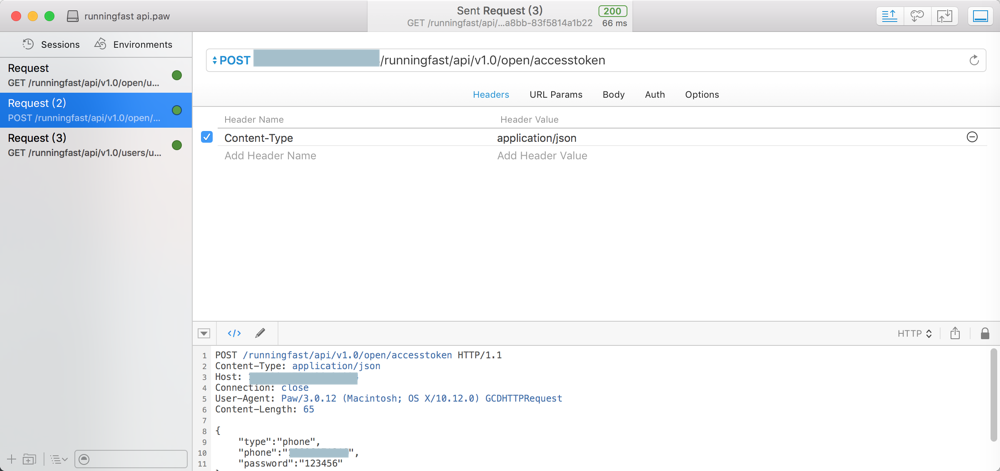Click the pencil edit icon in response bar
Screen dimensions: 1000x471
coord(260,333)
